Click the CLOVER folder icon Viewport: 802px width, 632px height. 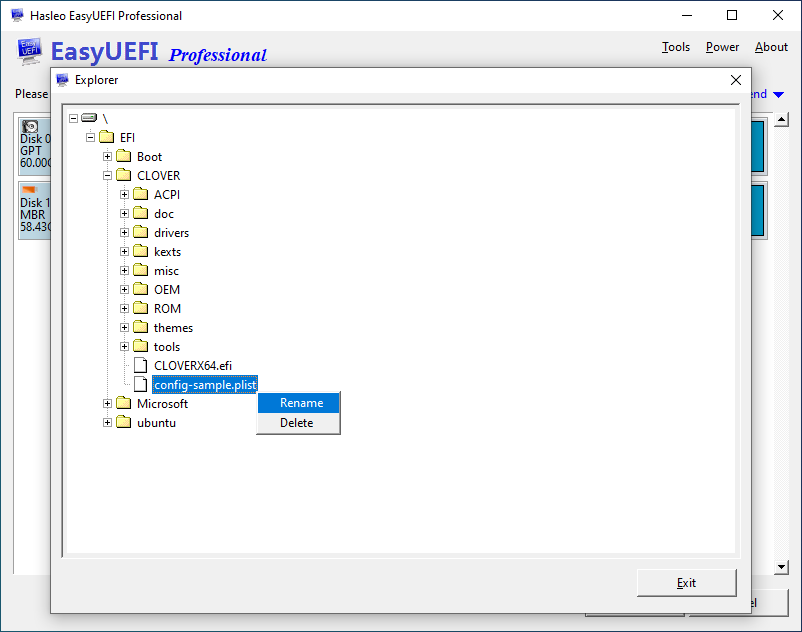(123, 174)
